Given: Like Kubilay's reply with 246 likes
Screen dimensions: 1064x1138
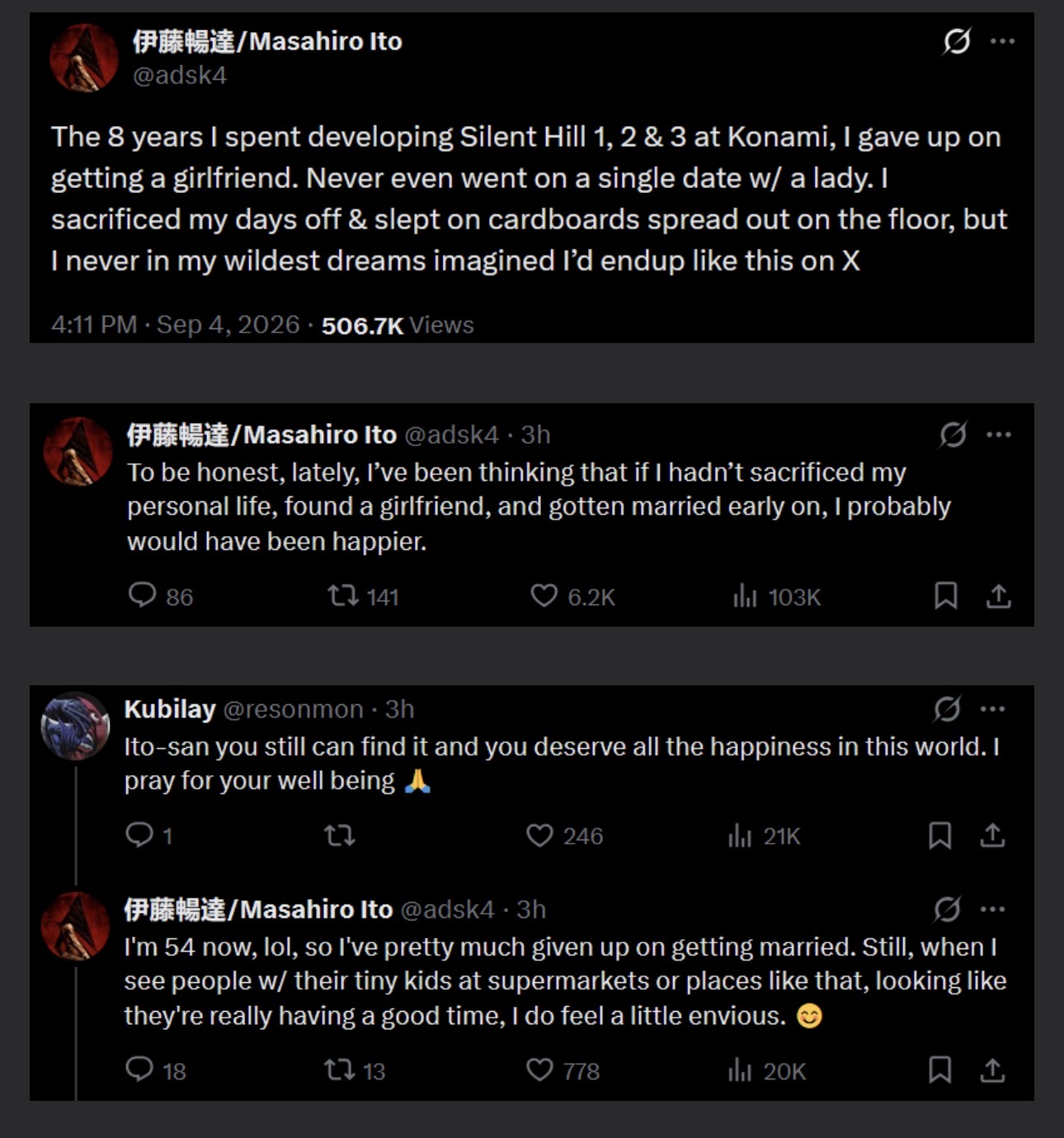Looking at the screenshot, I should click(x=539, y=835).
